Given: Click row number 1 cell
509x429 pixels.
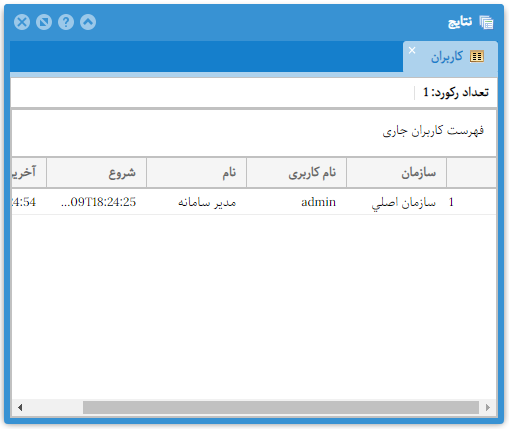Looking at the screenshot, I should tap(471, 202).
